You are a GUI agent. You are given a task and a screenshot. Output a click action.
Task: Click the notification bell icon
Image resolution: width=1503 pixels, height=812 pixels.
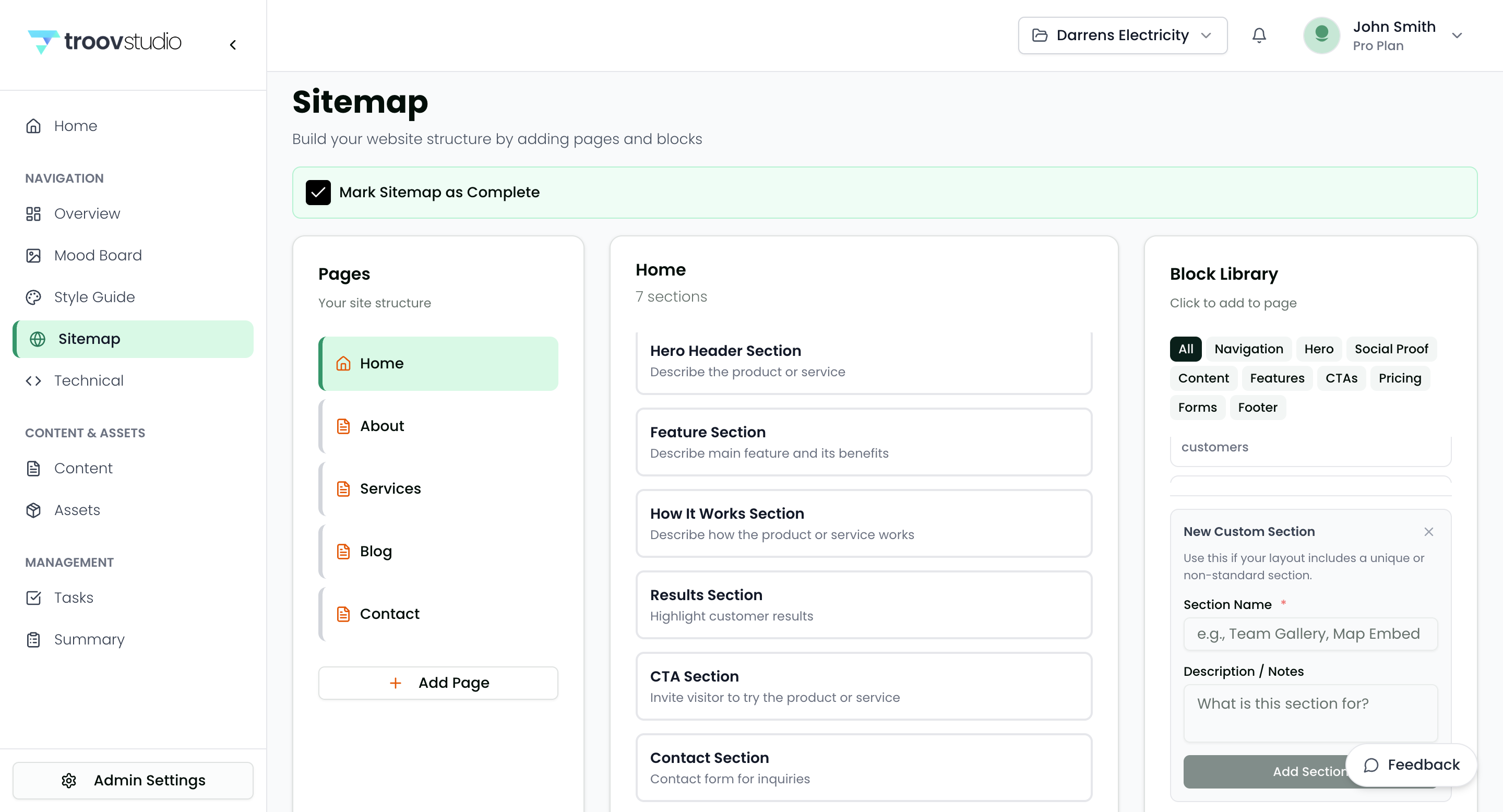[x=1259, y=35]
